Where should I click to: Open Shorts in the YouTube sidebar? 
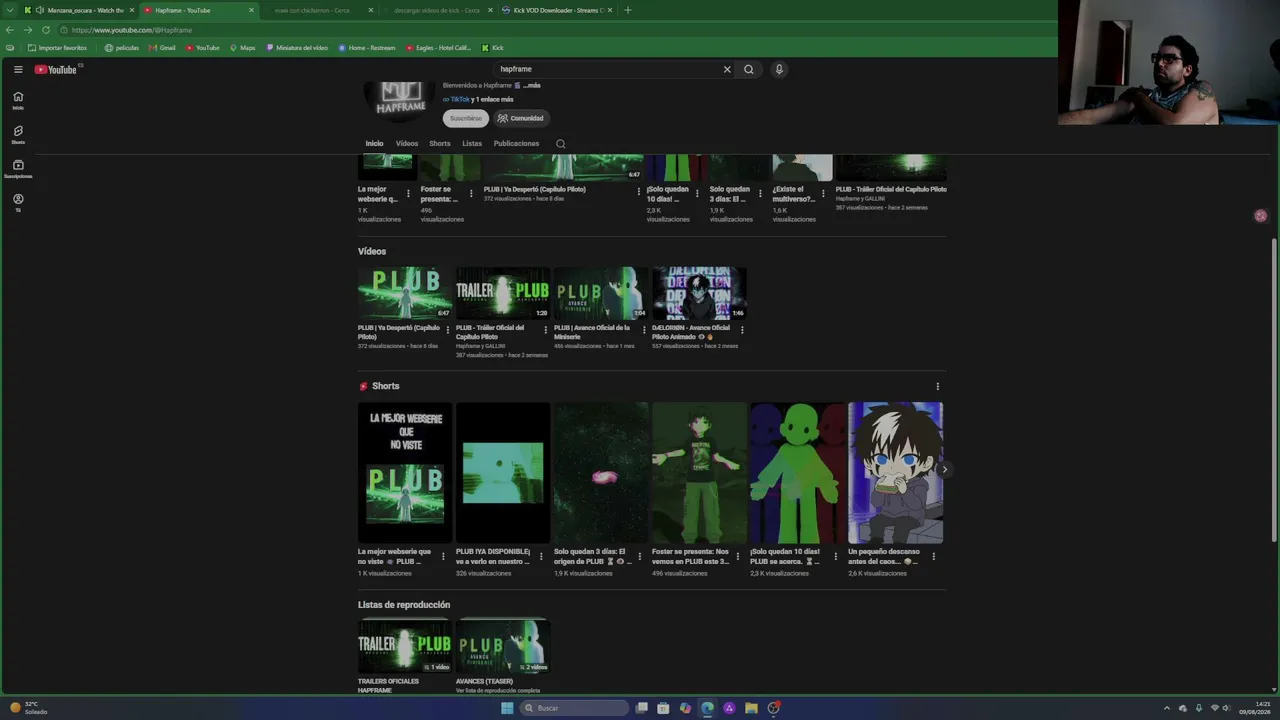(18, 134)
